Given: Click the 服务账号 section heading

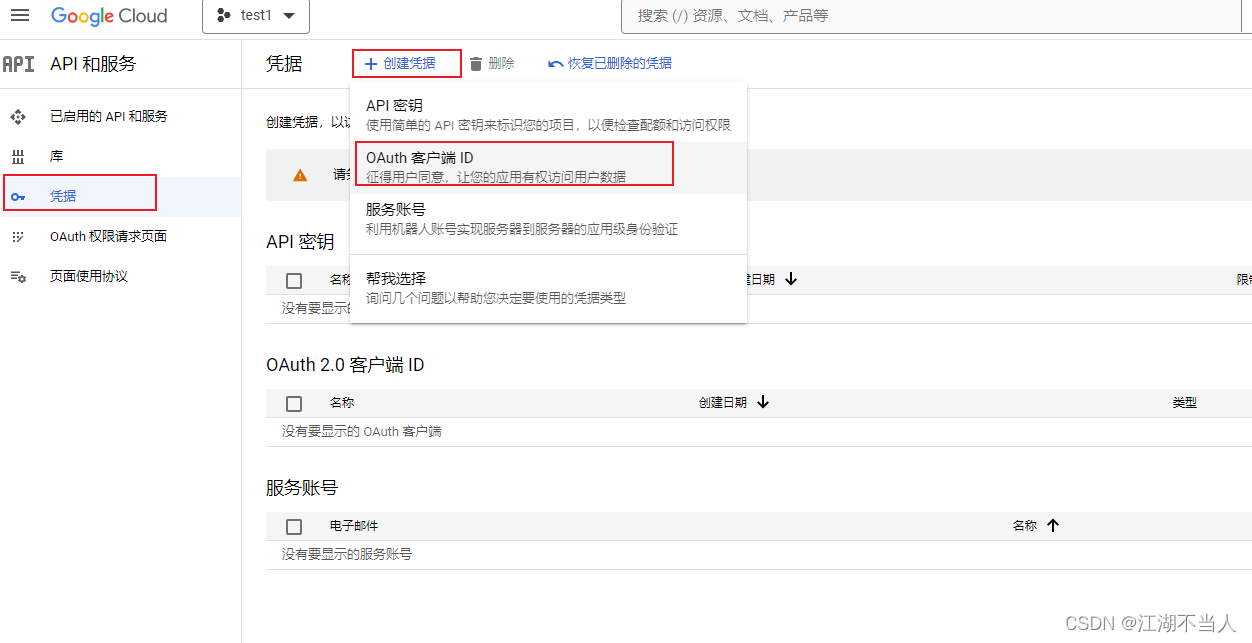Looking at the screenshot, I should coord(302,488).
